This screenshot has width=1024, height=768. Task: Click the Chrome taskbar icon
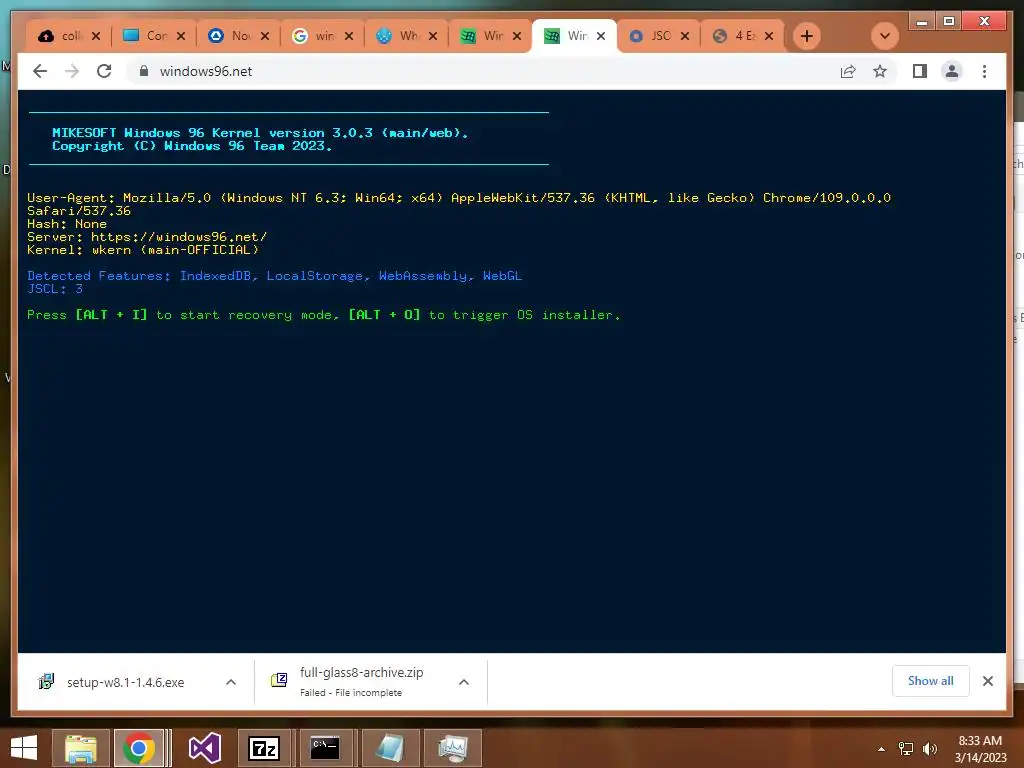138,748
